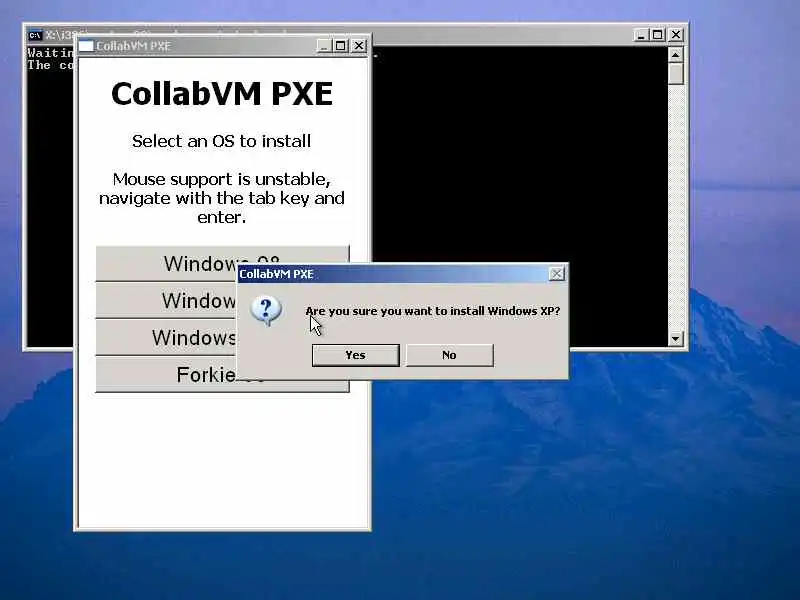Click the 'Are you sure' message text

(433, 311)
